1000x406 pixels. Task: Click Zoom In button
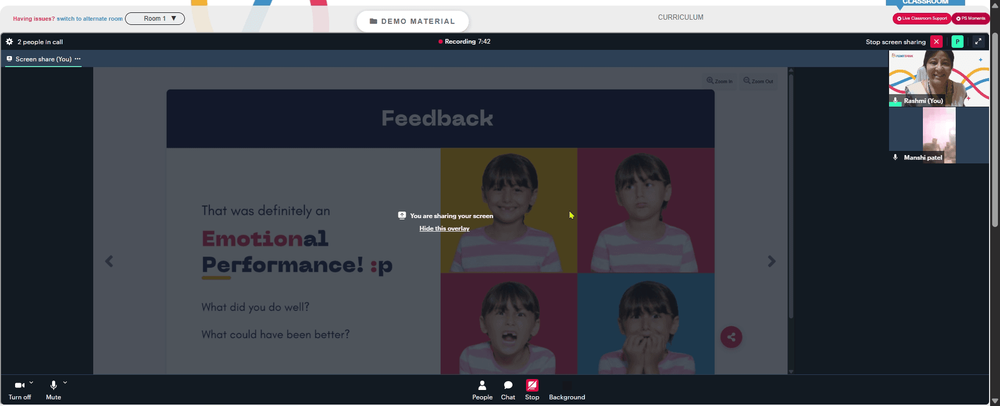(719, 81)
